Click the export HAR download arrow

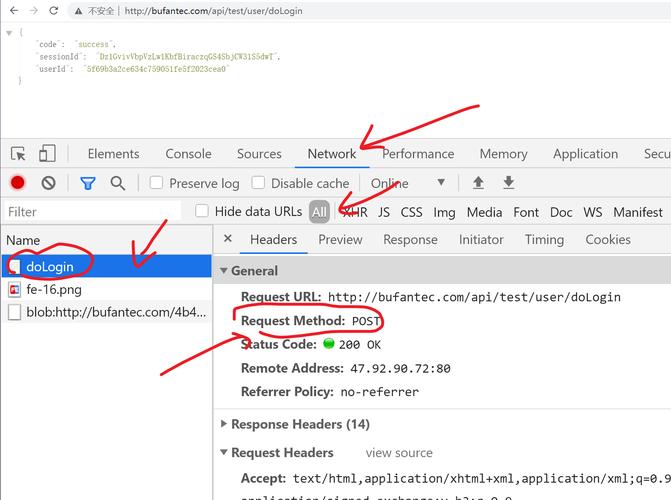508,182
